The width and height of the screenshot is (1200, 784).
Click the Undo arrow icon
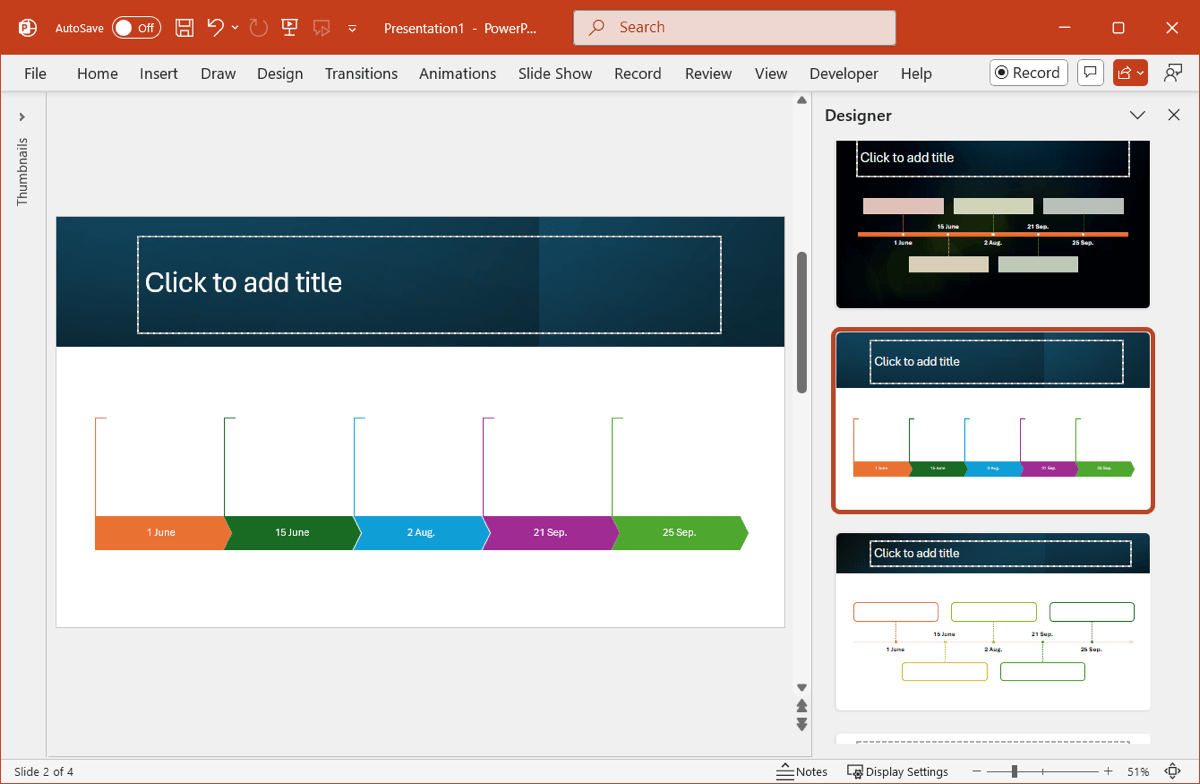215,28
